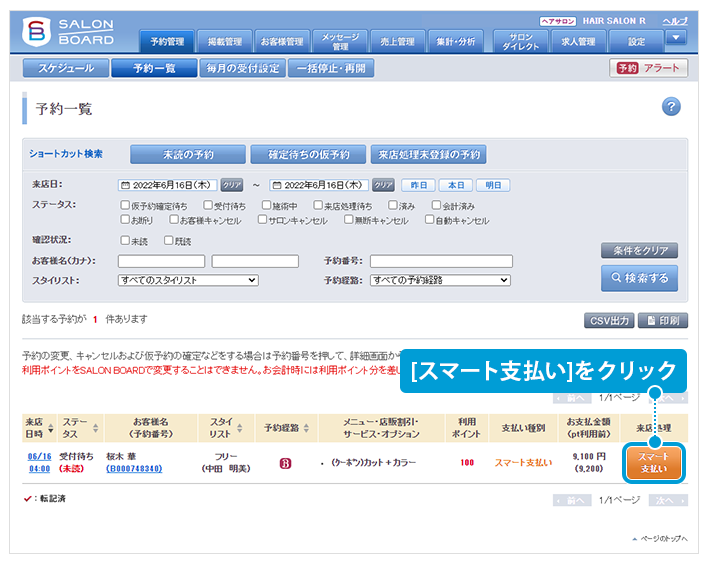Check お客様キャンセル checkbox
This screenshot has width=710, height=563.
(x=173, y=220)
